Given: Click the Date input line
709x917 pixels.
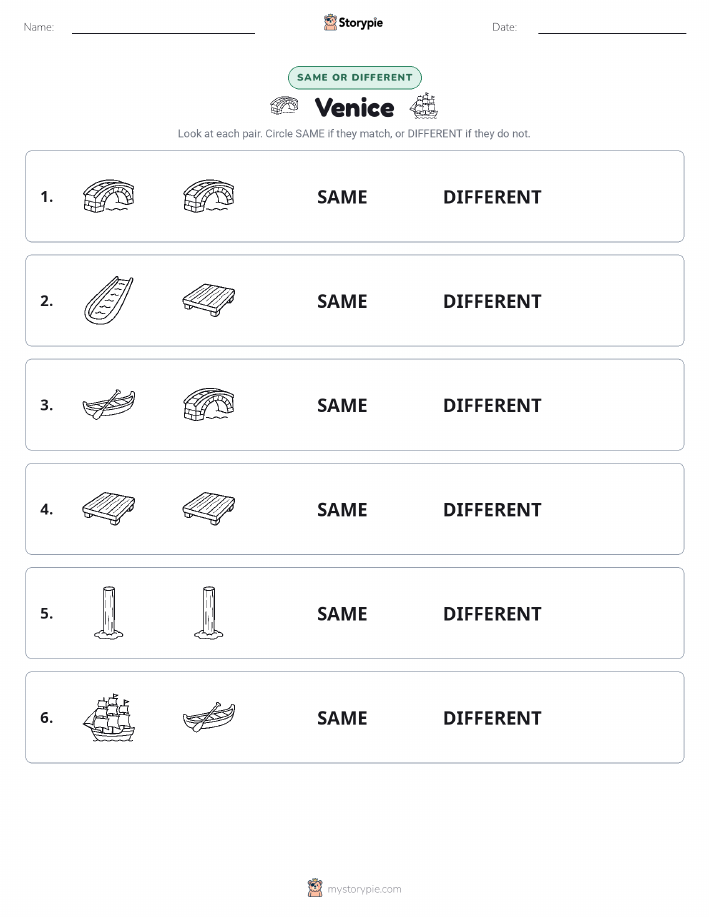Looking at the screenshot, I should tap(612, 29).
